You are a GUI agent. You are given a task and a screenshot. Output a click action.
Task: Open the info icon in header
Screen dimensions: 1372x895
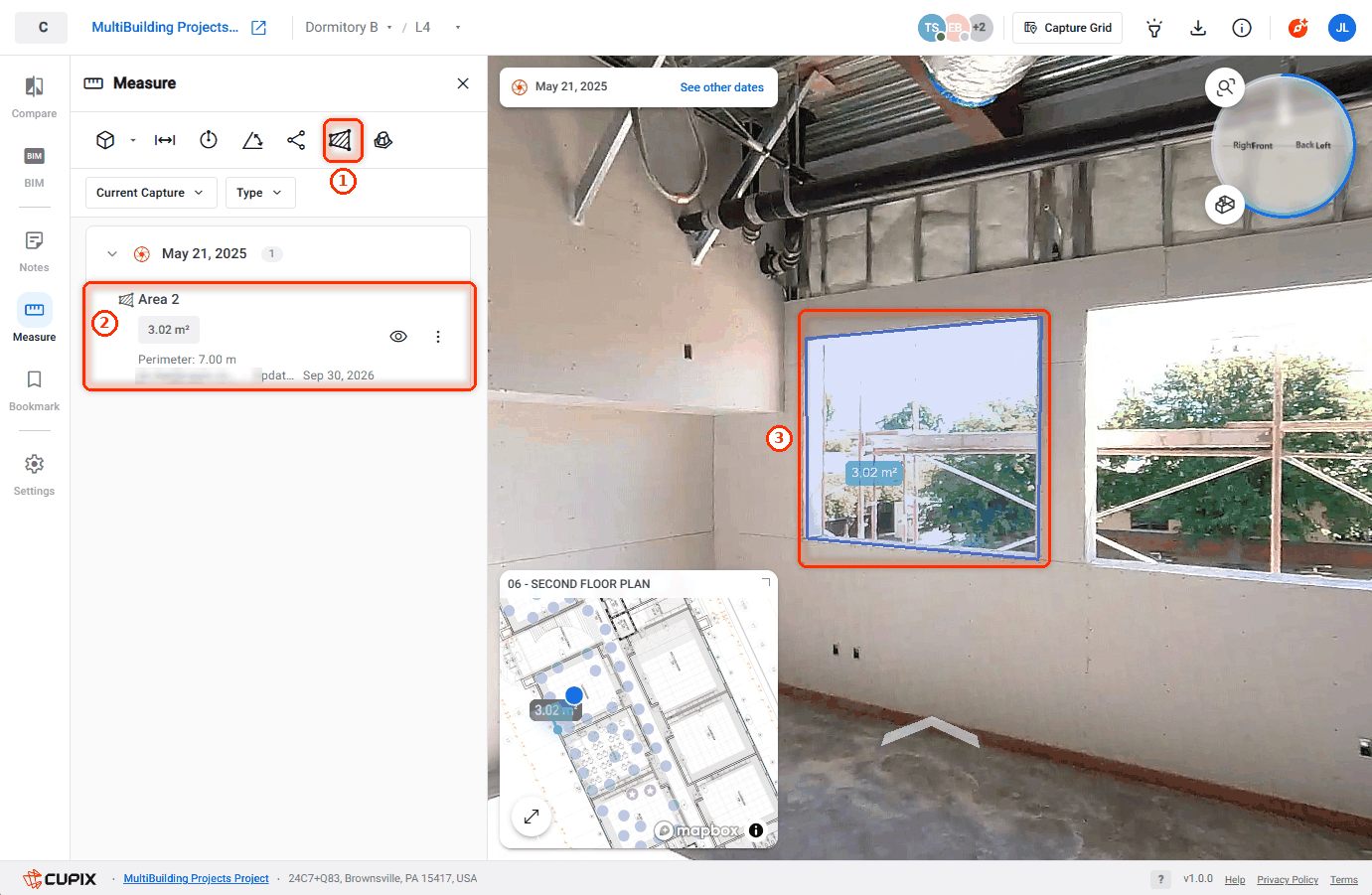point(1242,28)
